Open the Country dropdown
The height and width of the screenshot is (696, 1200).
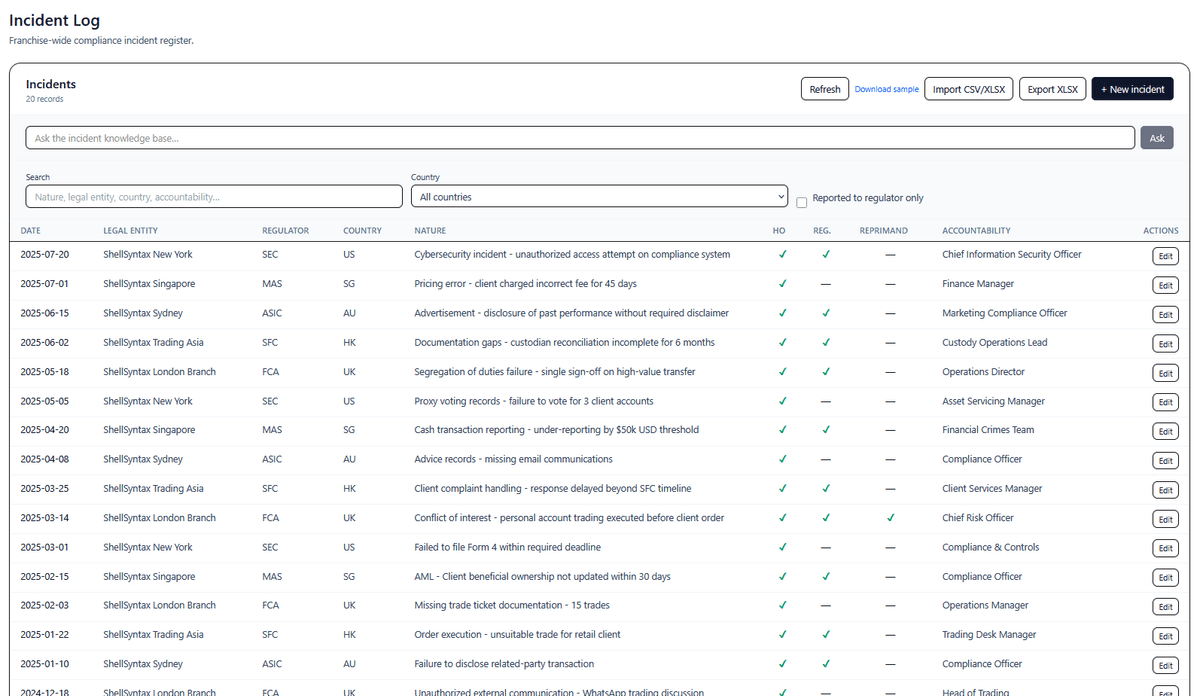point(599,197)
